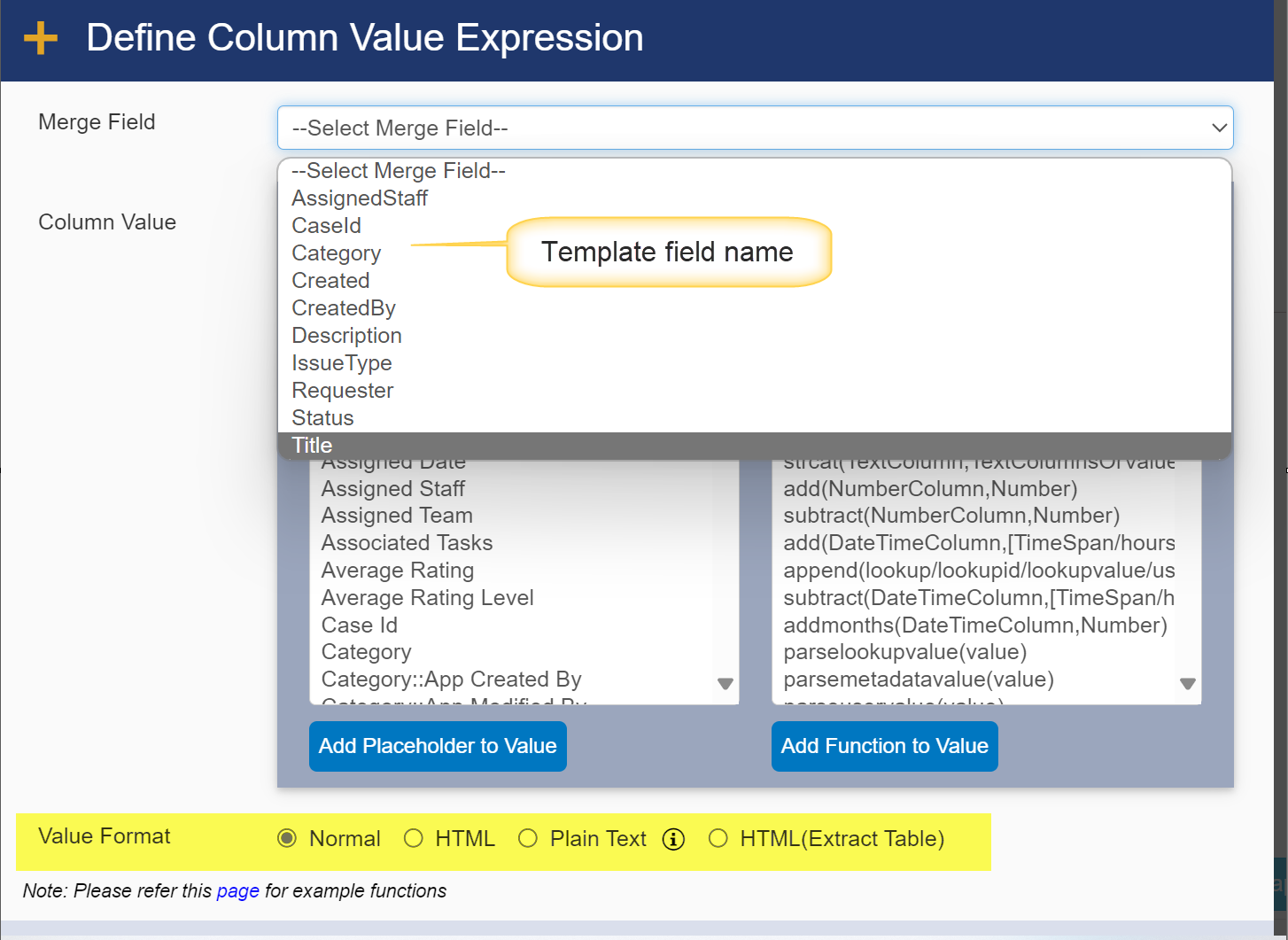
Task: Select parselookupvalue(value) function
Action: click(975, 652)
